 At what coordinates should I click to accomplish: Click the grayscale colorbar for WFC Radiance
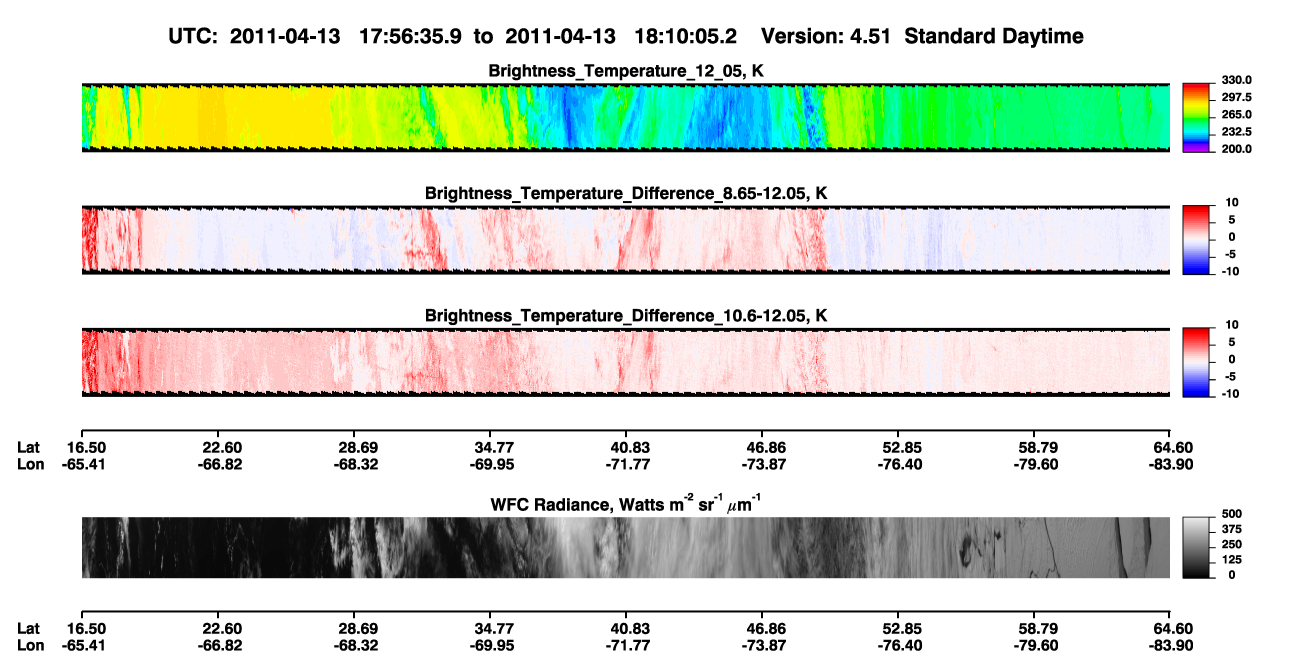click(1196, 547)
